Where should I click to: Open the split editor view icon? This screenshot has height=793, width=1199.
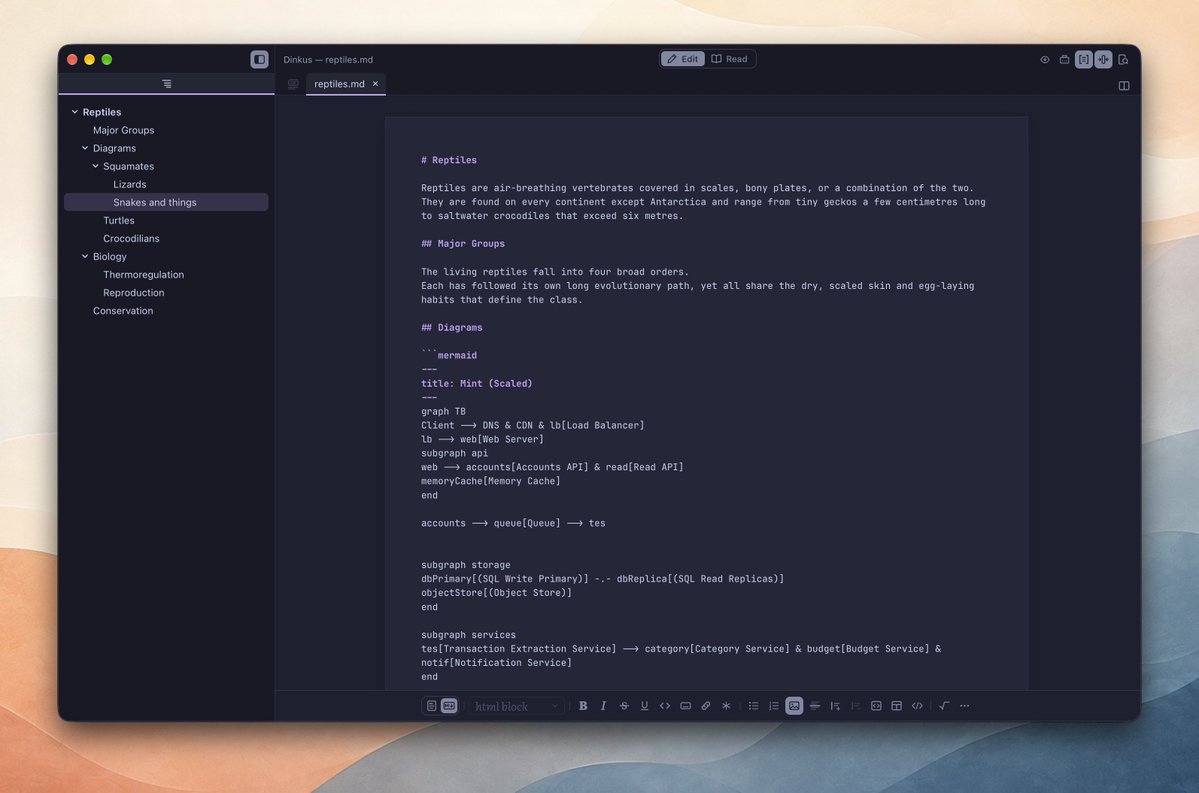click(x=1123, y=86)
